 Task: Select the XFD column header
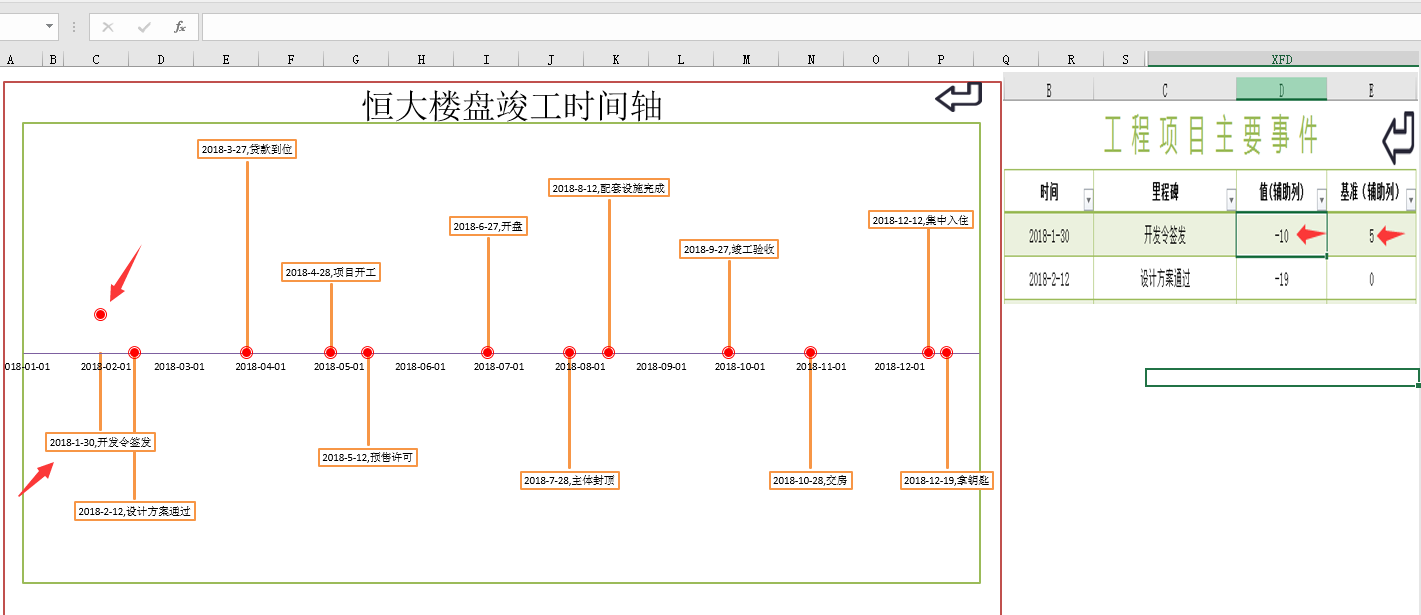point(1283,59)
